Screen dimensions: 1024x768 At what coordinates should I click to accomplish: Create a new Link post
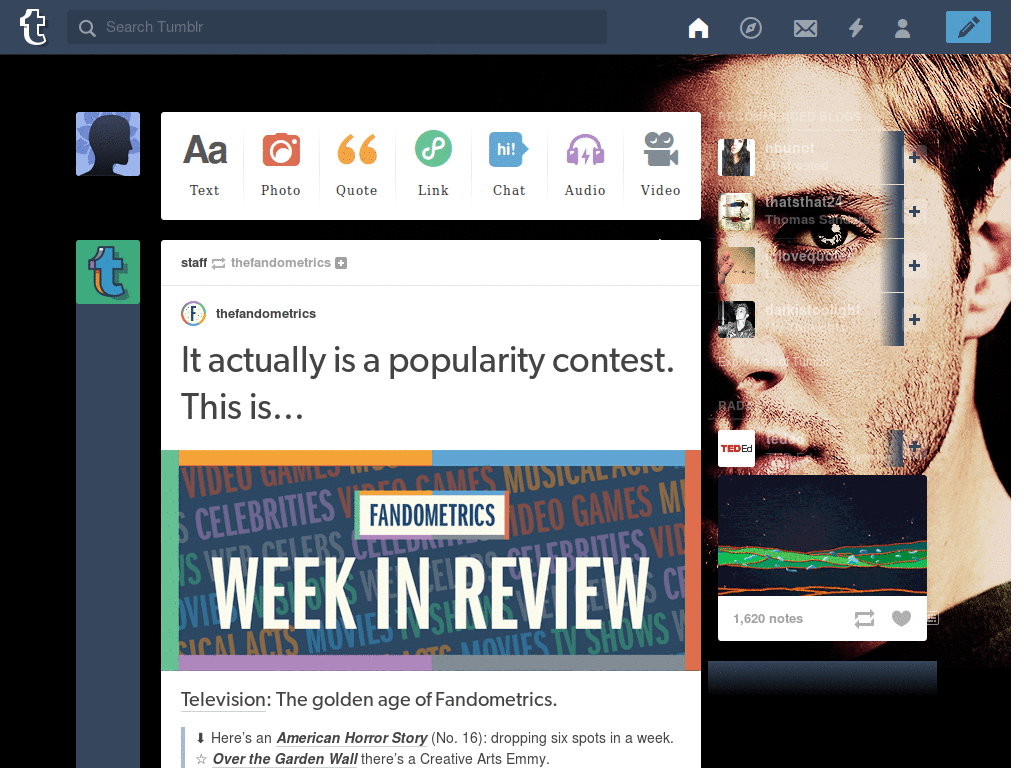pos(433,165)
